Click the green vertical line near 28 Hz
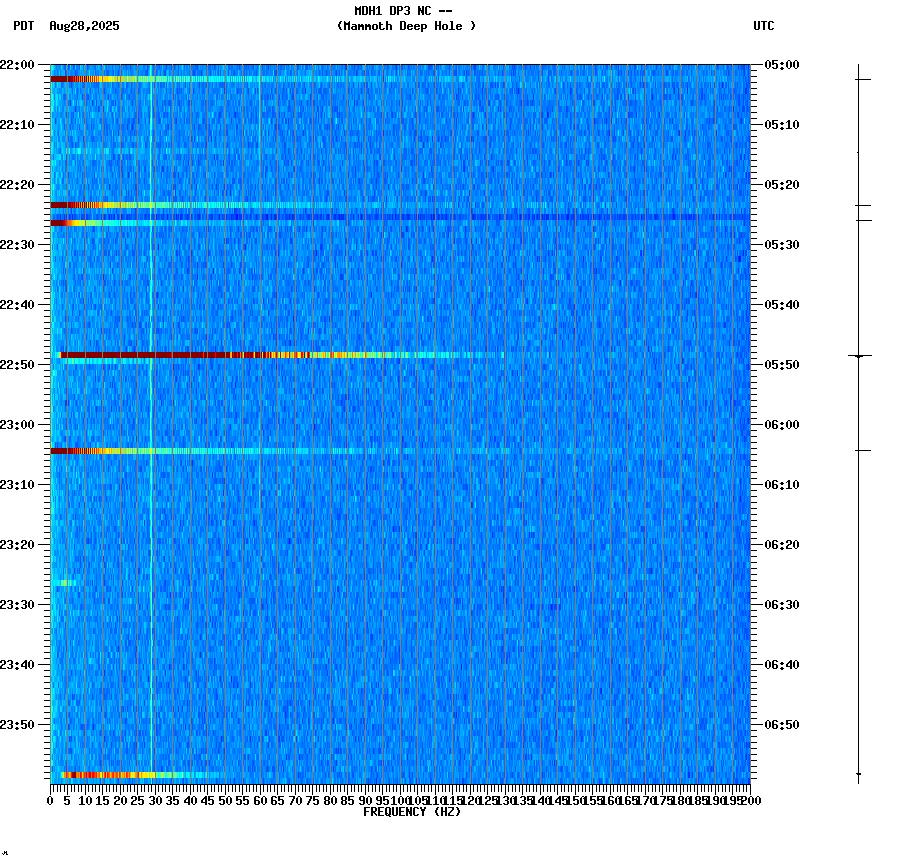 pos(150,400)
